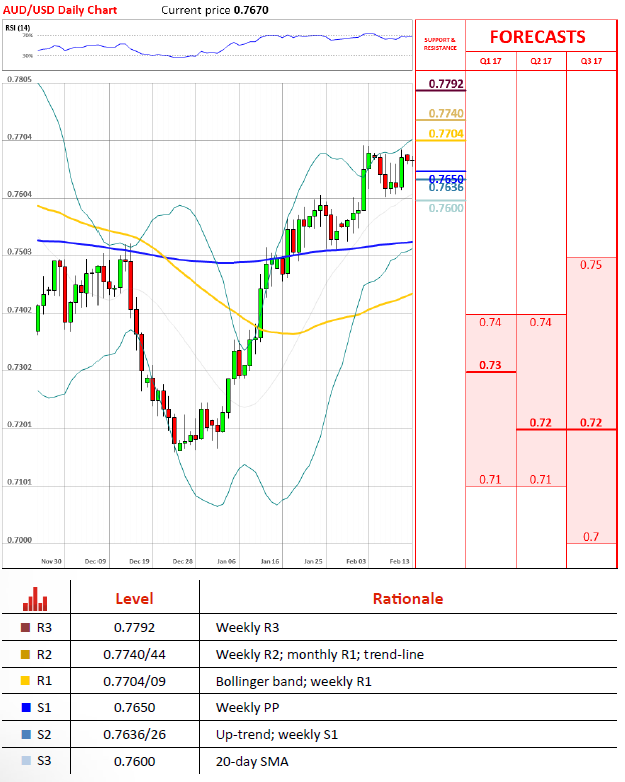Select the Rationale column header

pyautogui.click(x=407, y=598)
